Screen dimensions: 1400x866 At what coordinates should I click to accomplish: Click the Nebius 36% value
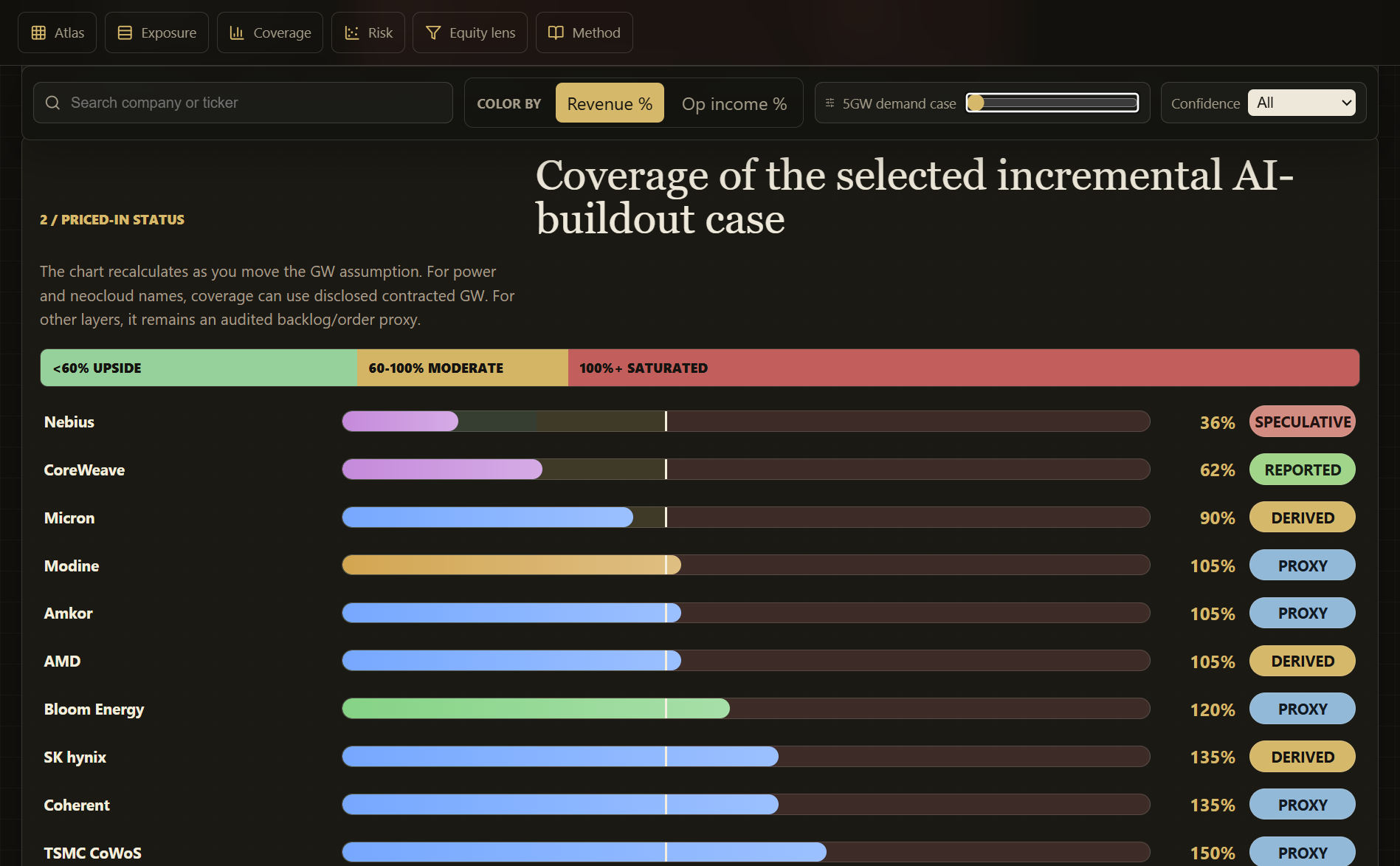click(x=1217, y=422)
